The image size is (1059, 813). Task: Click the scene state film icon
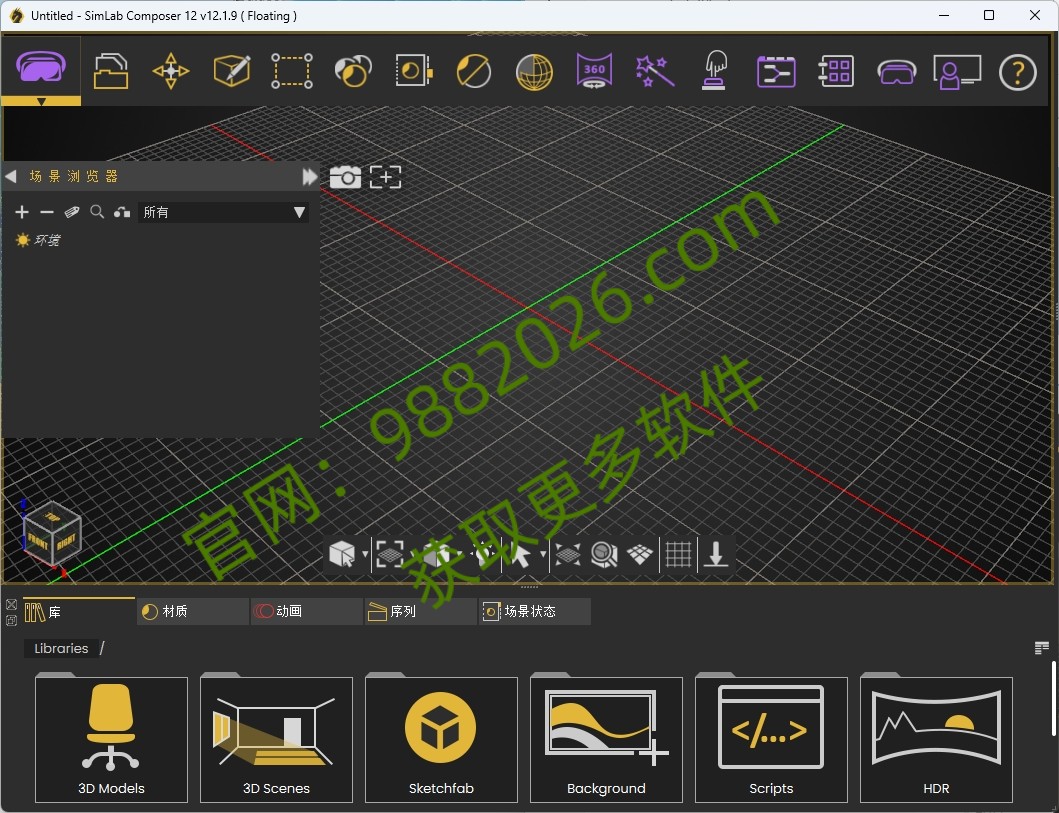[x=413, y=71]
